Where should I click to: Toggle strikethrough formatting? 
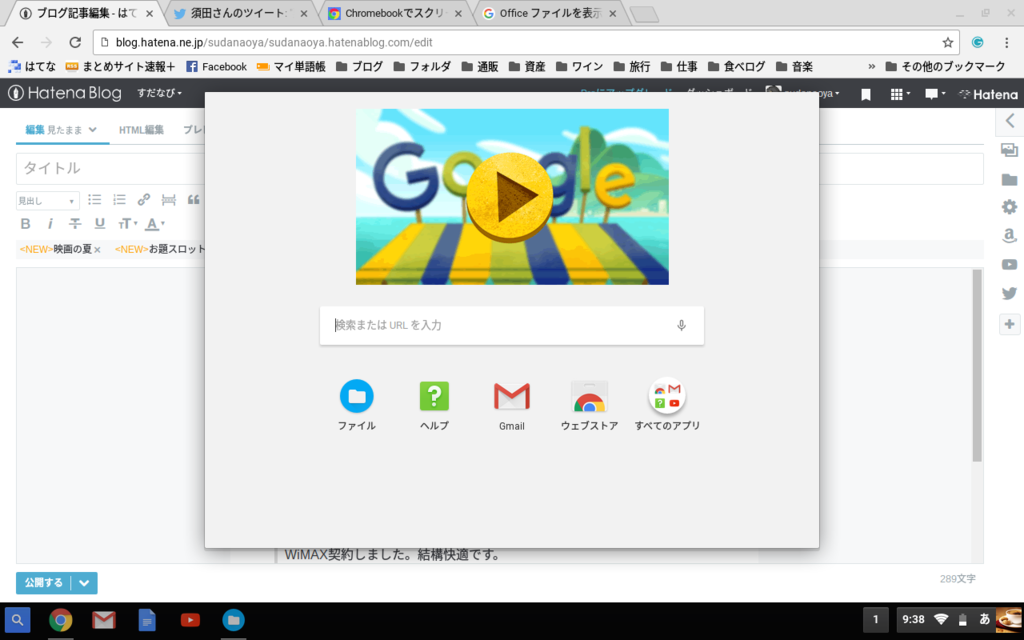(x=75, y=223)
